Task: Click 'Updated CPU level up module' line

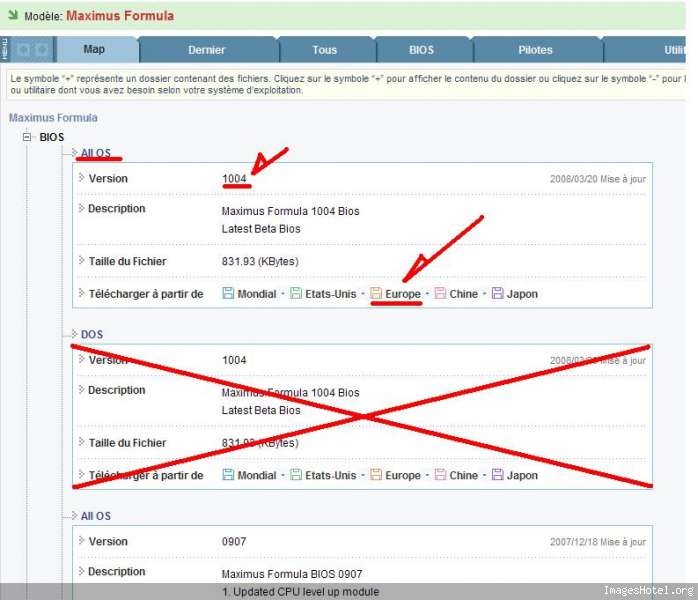Action: pos(300,592)
